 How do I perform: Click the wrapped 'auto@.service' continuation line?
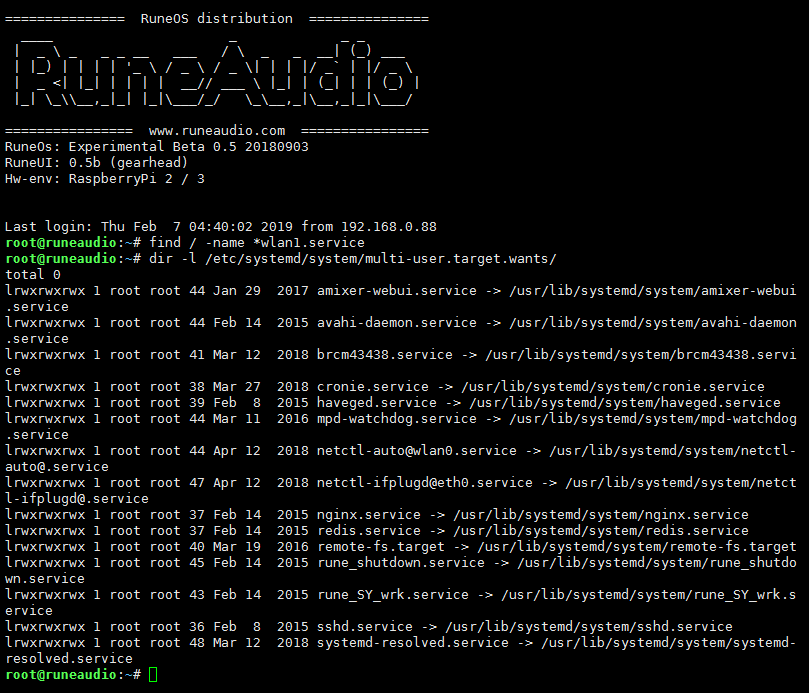[57, 467]
